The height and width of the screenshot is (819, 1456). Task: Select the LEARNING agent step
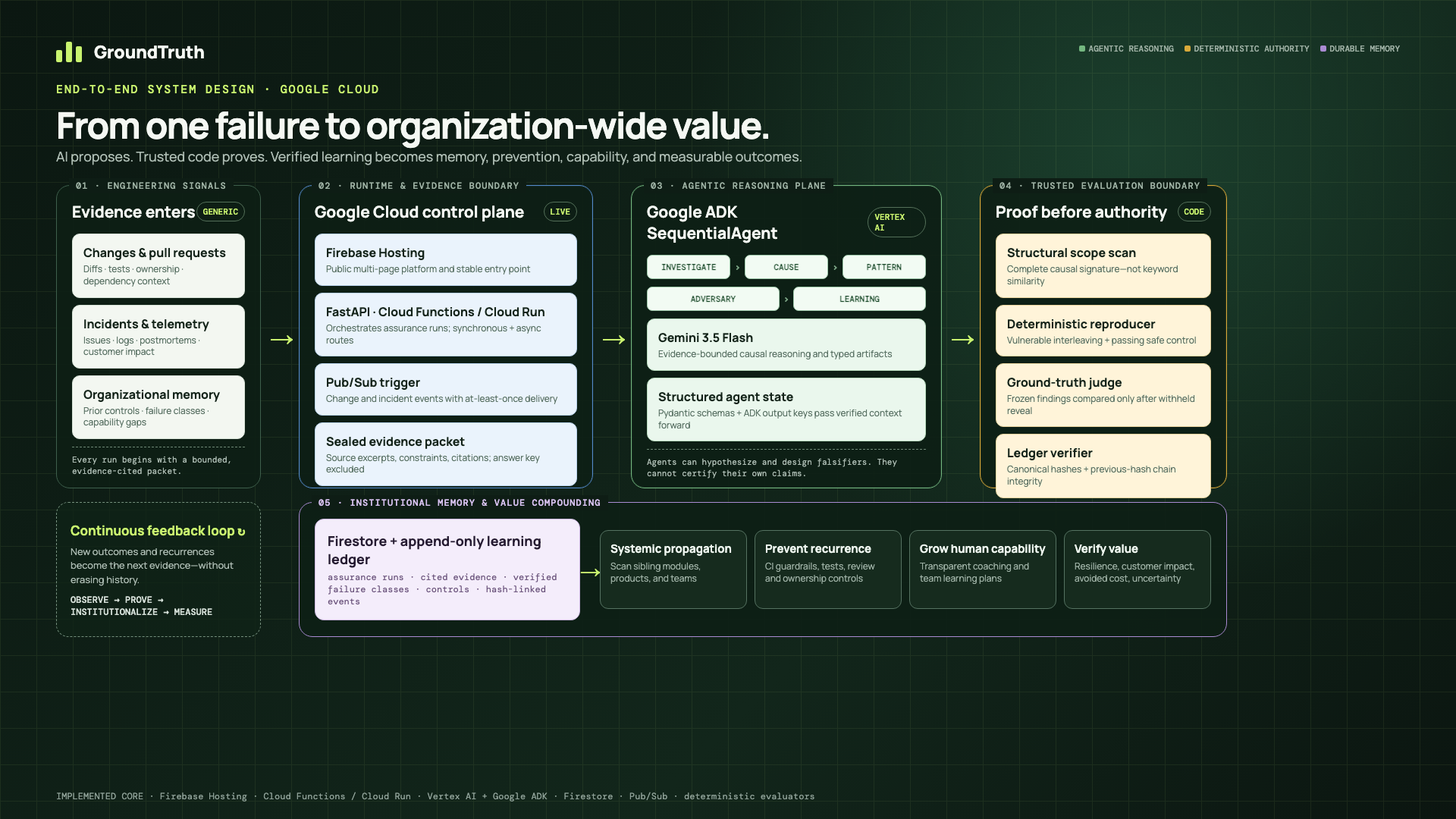[x=859, y=299]
